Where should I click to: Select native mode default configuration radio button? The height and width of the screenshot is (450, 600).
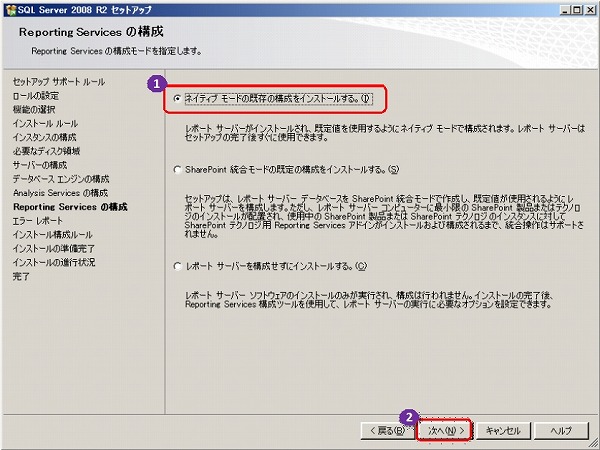(177, 99)
